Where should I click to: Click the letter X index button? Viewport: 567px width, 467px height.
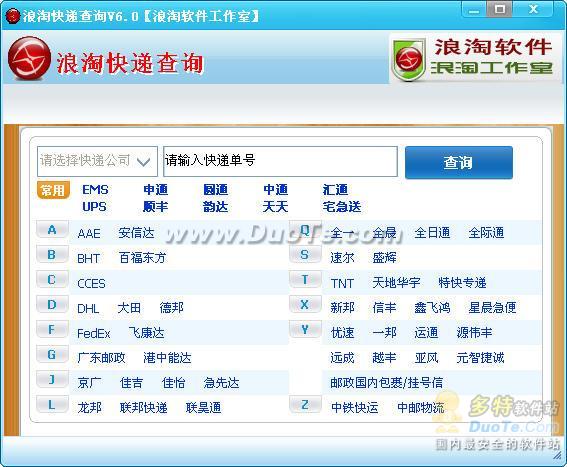(x=305, y=305)
